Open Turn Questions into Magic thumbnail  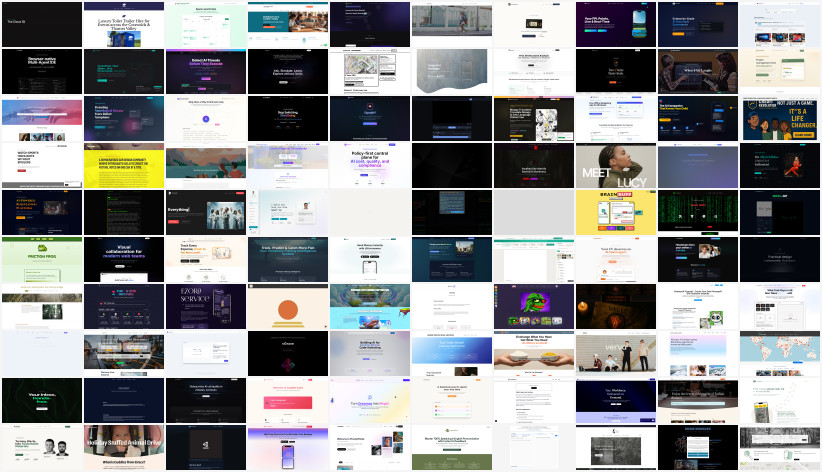[370, 401]
